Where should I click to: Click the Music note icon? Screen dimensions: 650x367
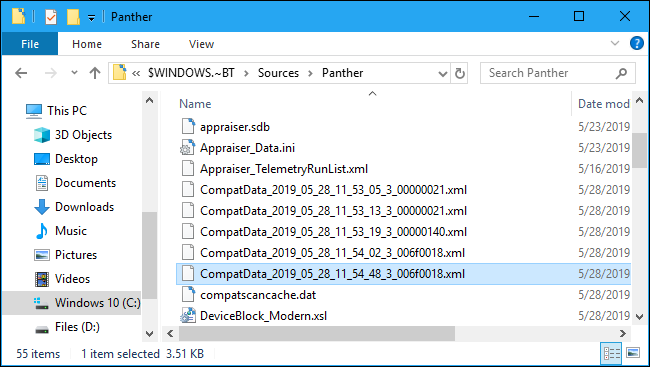(x=41, y=231)
